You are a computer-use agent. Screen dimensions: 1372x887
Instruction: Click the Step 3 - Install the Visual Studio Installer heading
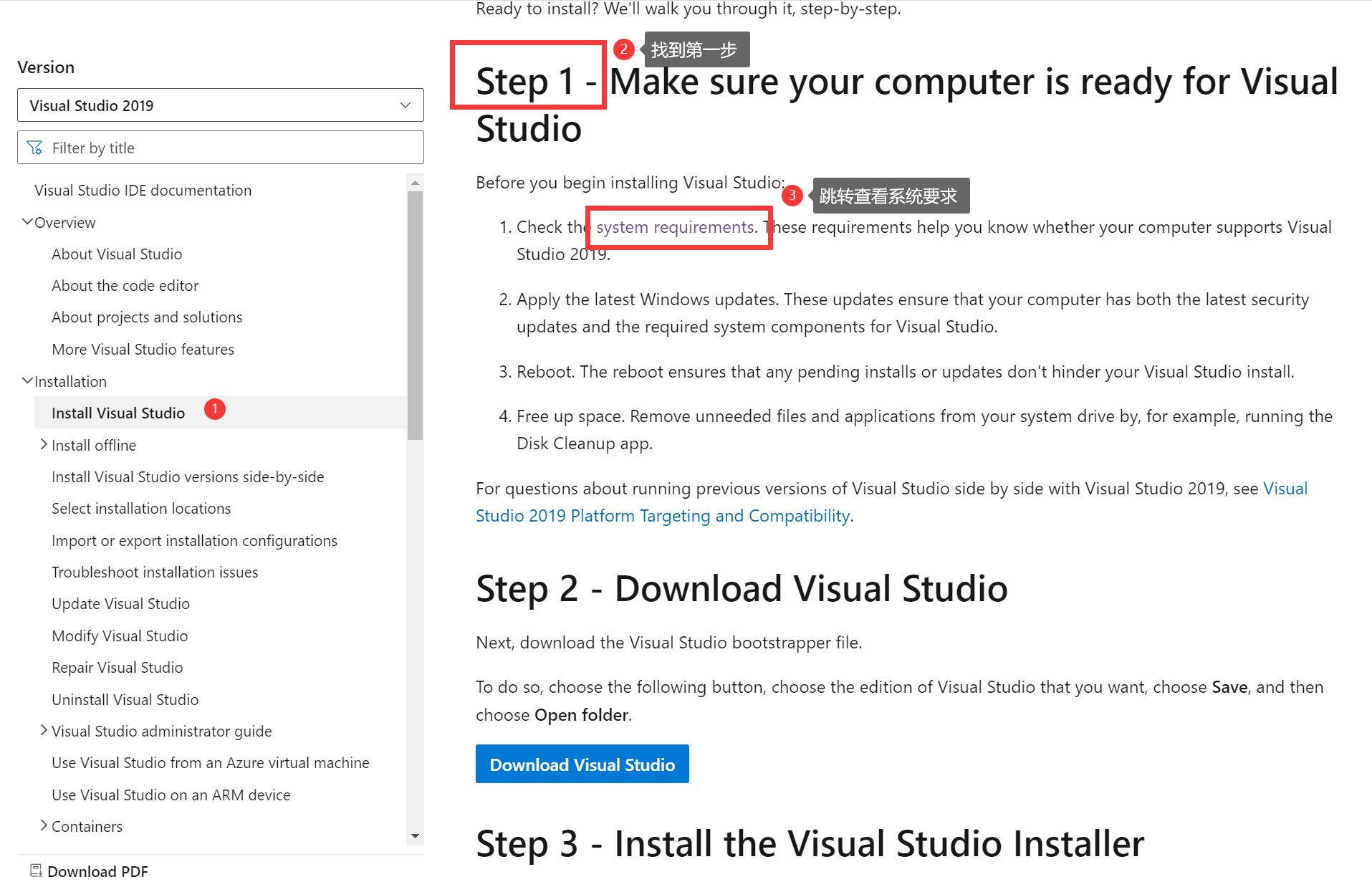tap(810, 843)
